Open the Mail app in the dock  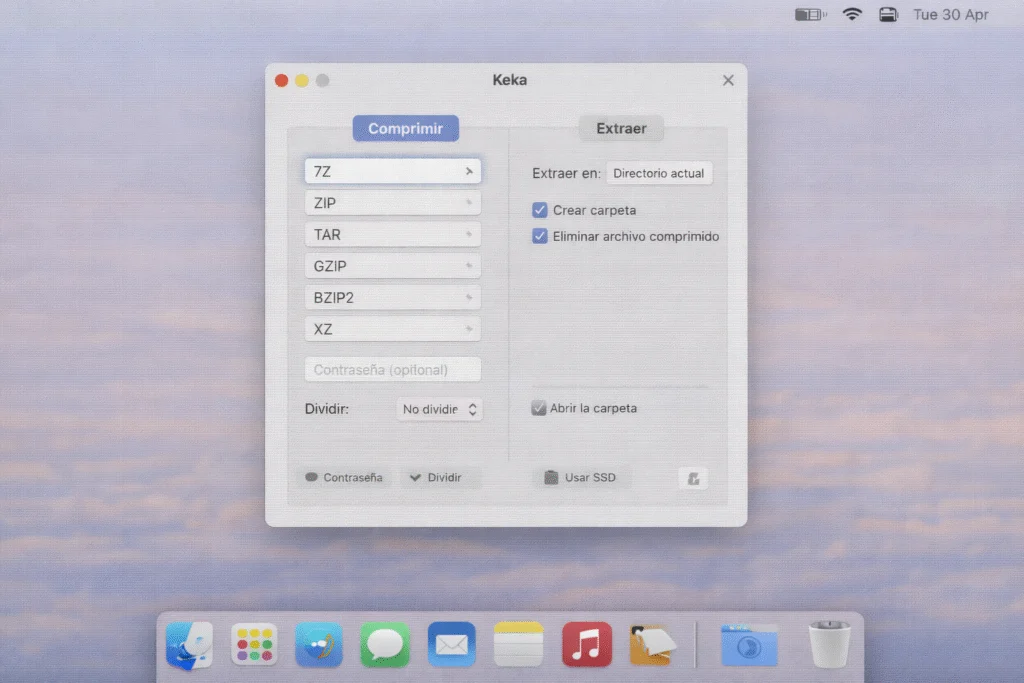pos(451,644)
